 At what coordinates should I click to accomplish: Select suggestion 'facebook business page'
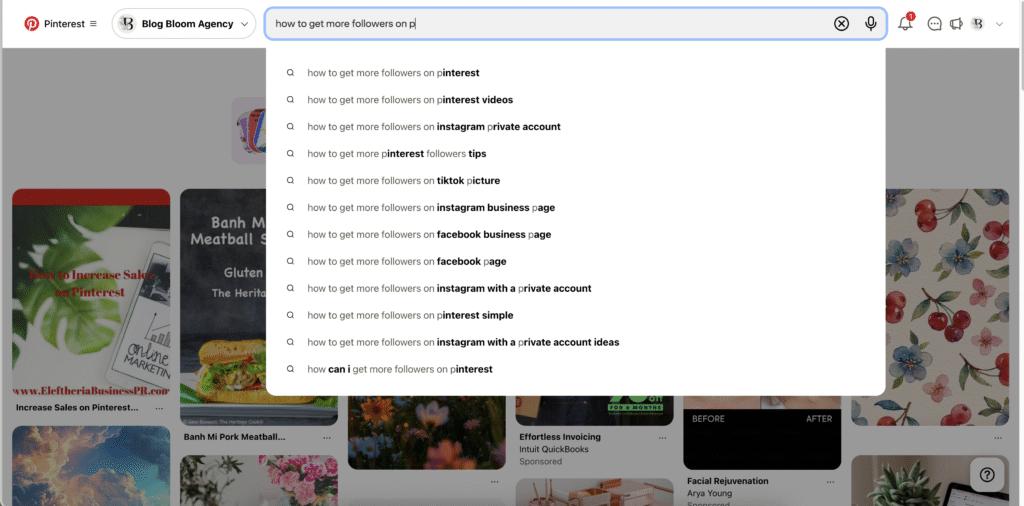coord(575,234)
